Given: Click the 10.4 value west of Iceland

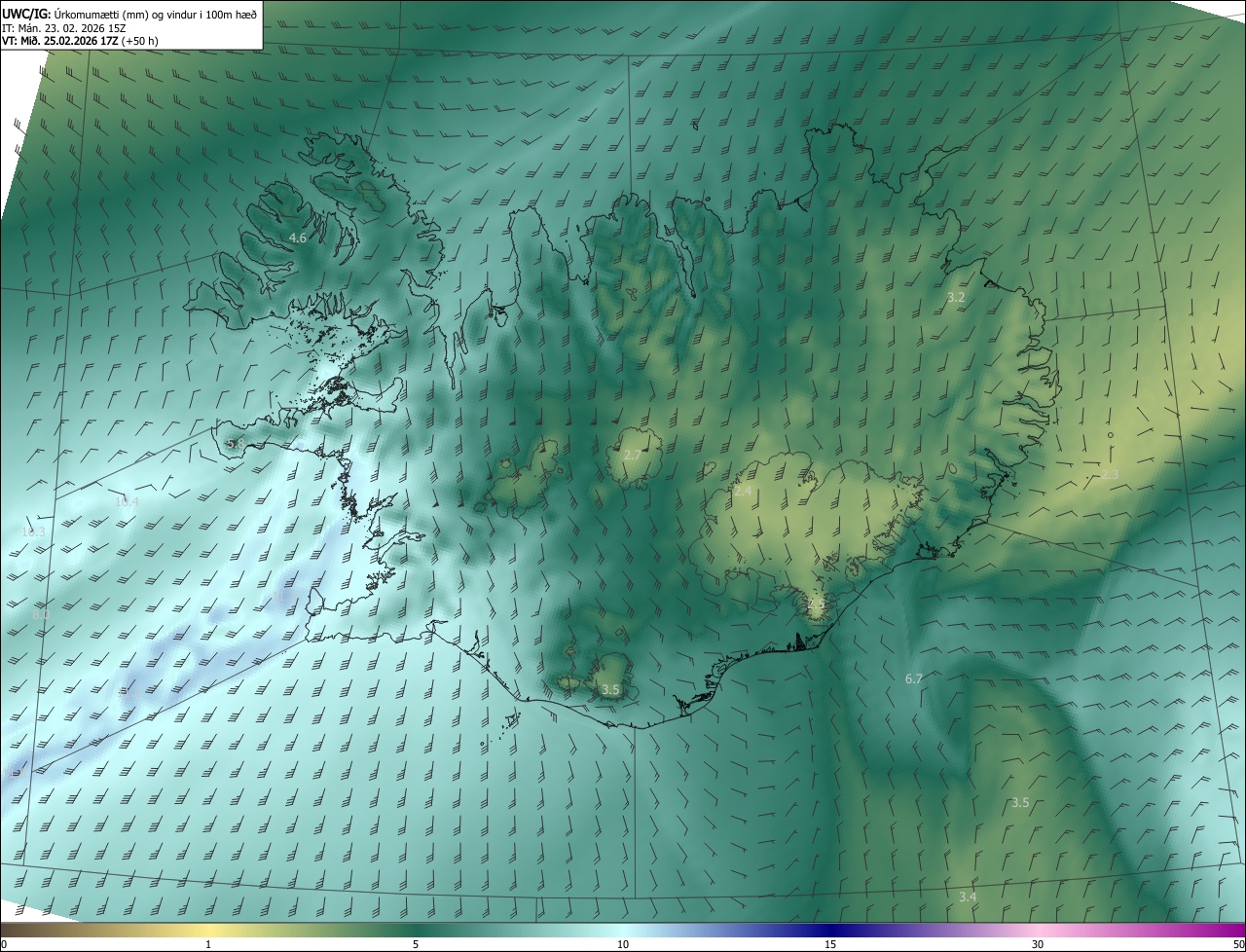Looking at the screenshot, I should tap(128, 502).
